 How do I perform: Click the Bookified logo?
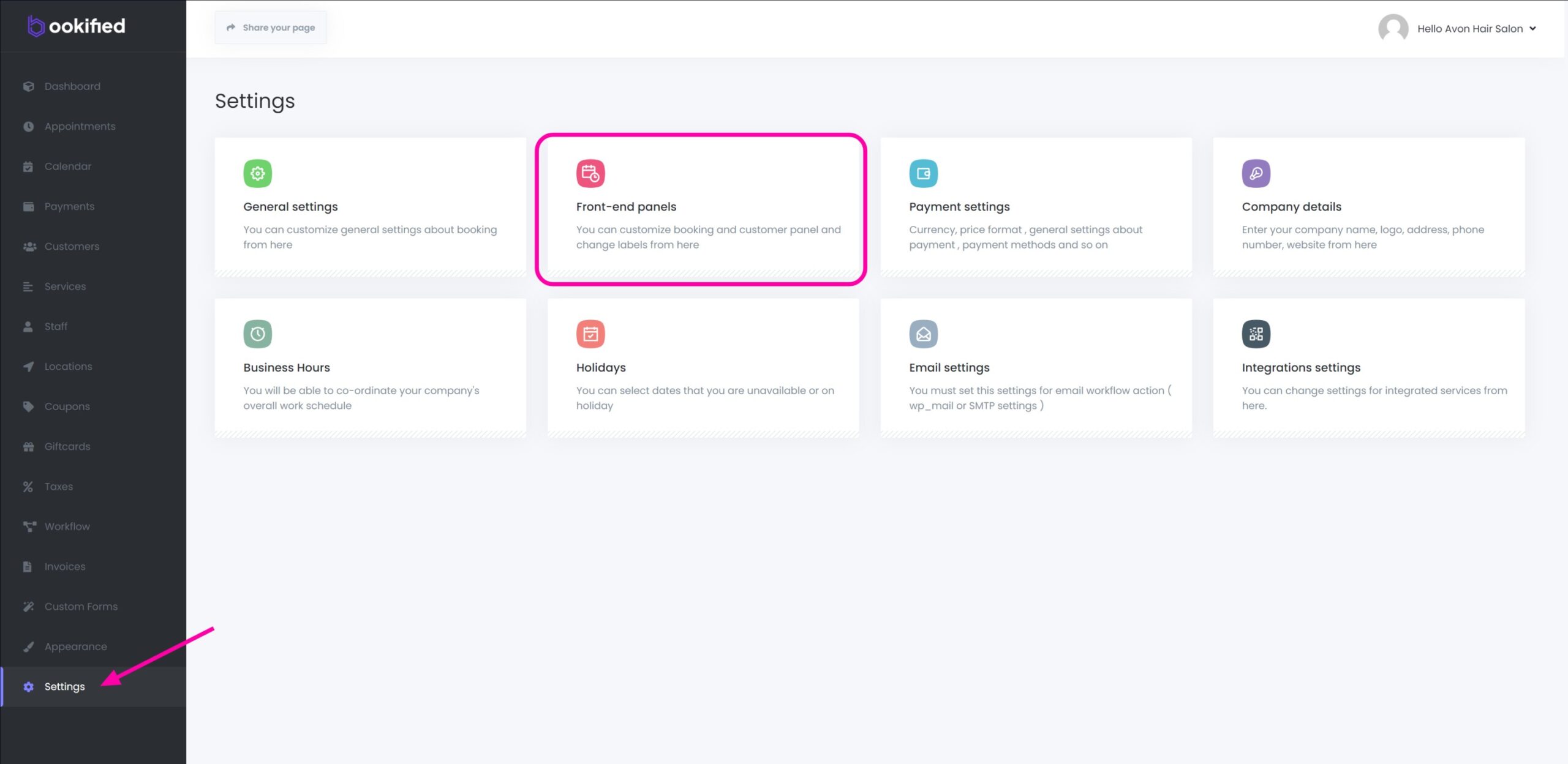pos(77,26)
